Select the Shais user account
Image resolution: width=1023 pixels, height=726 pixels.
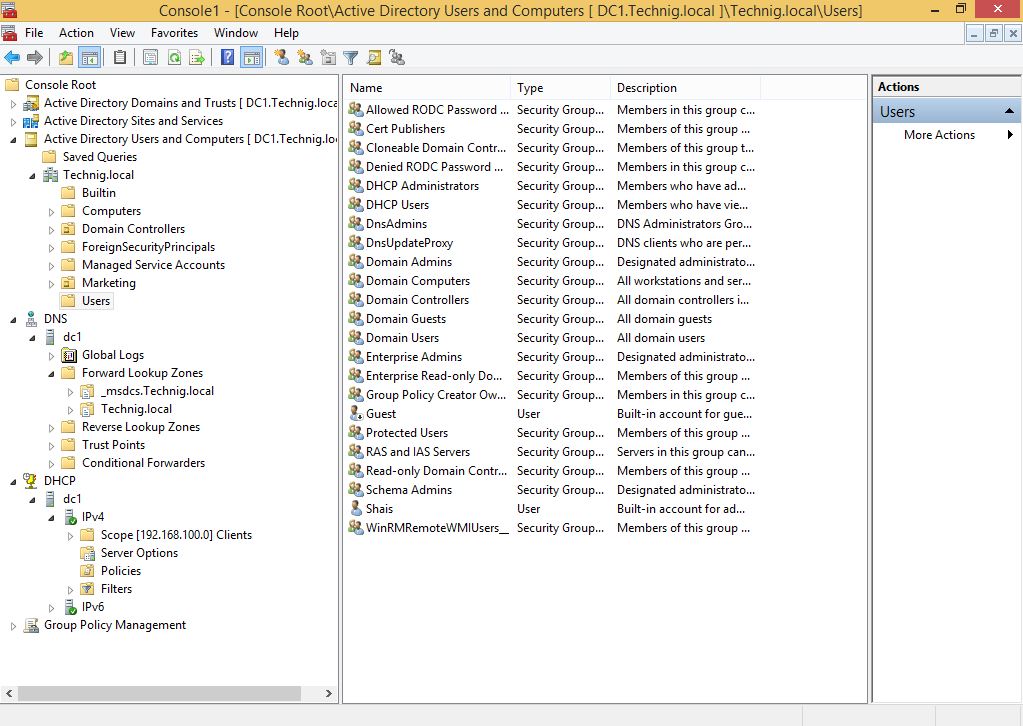(379, 509)
